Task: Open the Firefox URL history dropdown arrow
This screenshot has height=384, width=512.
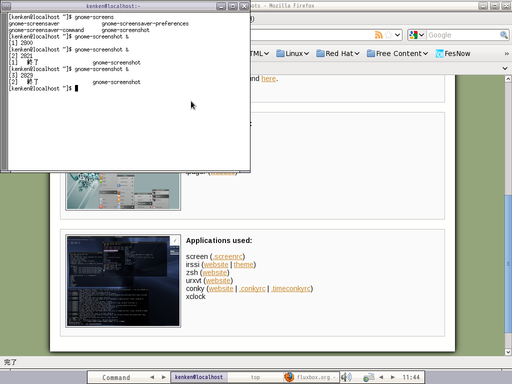Action: pos(397,35)
